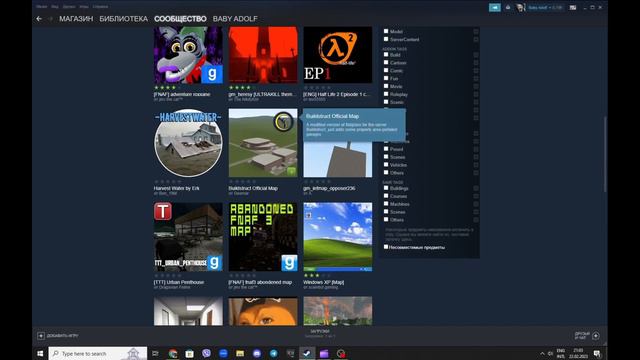Switch to the БИБЛИОТЕКА tab
640x360 pixels.
(123, 19)
